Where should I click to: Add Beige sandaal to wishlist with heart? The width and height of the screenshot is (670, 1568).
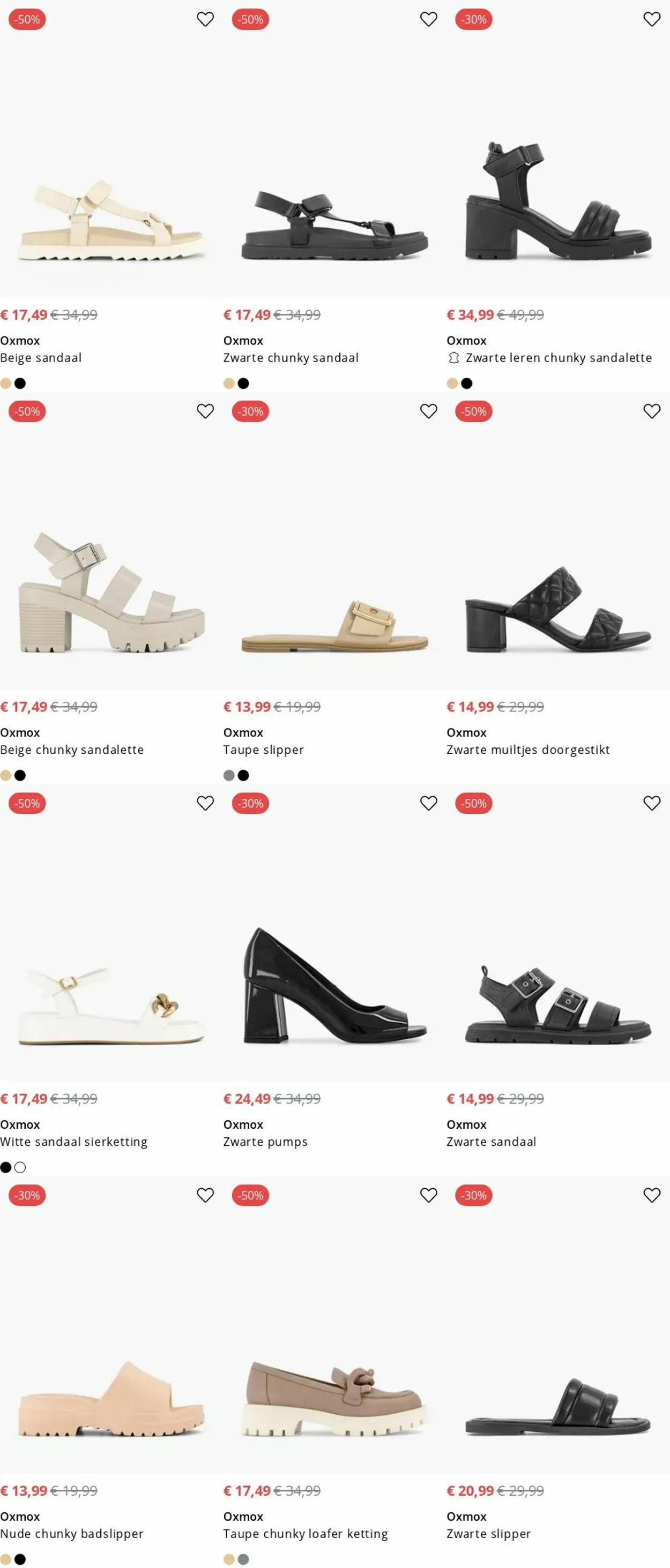pyautogui.click(x=205, y=19)
